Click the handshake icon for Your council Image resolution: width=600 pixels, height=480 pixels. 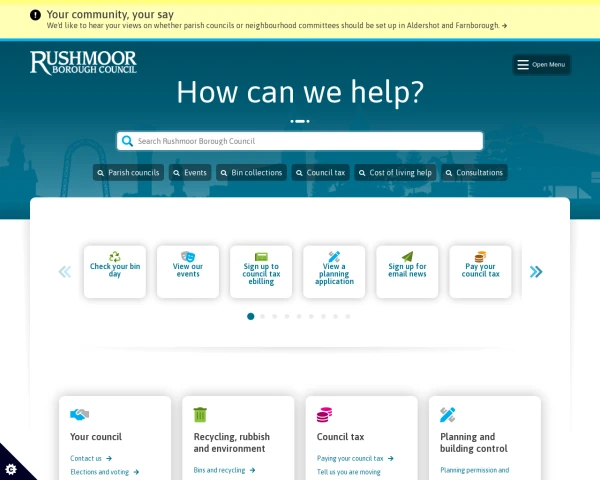pos(80,415)
